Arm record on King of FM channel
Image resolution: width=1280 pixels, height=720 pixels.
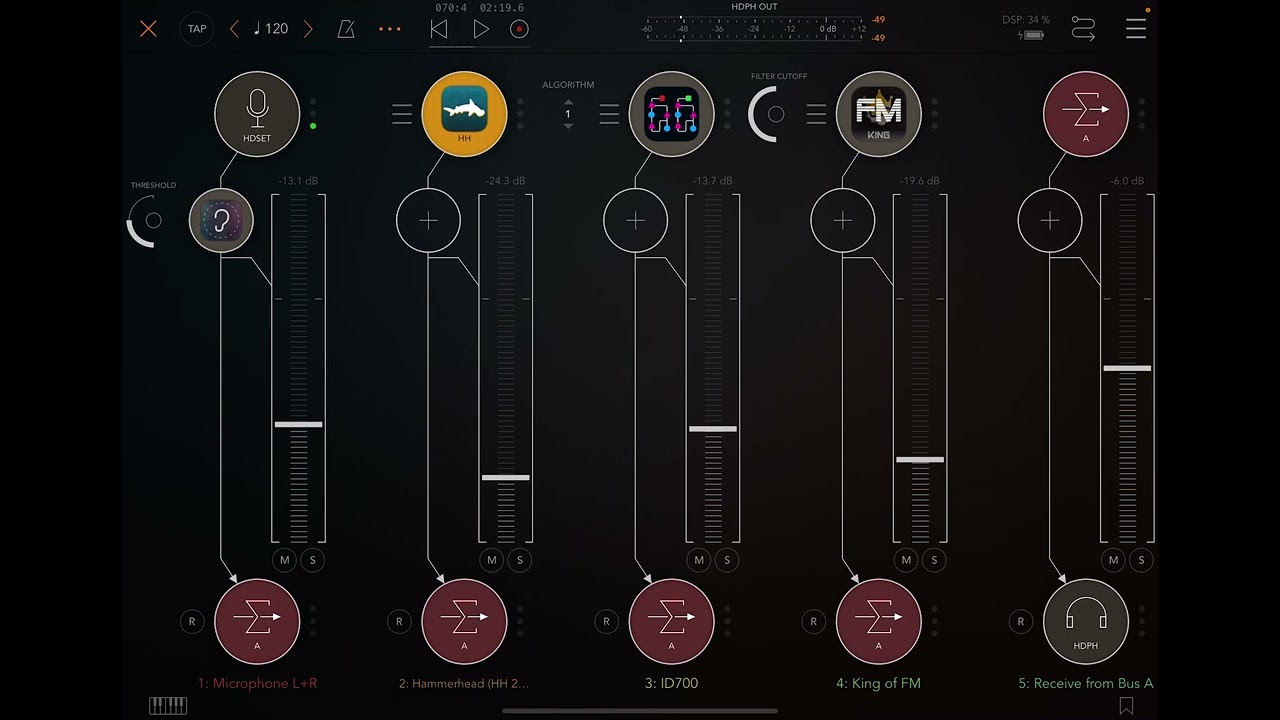click(812, 621)
